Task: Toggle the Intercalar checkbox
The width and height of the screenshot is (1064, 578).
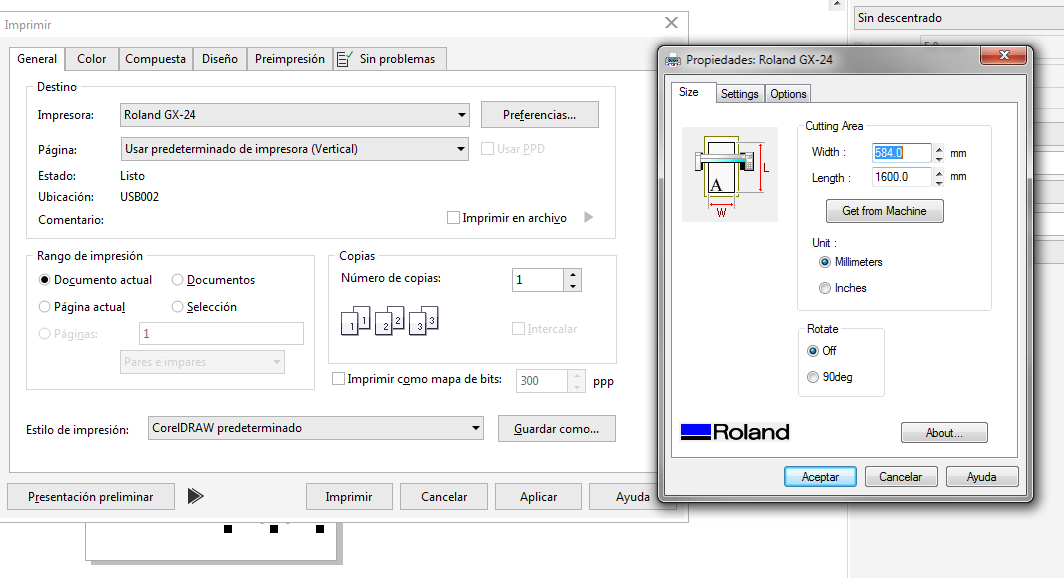Action: (518, 329)
